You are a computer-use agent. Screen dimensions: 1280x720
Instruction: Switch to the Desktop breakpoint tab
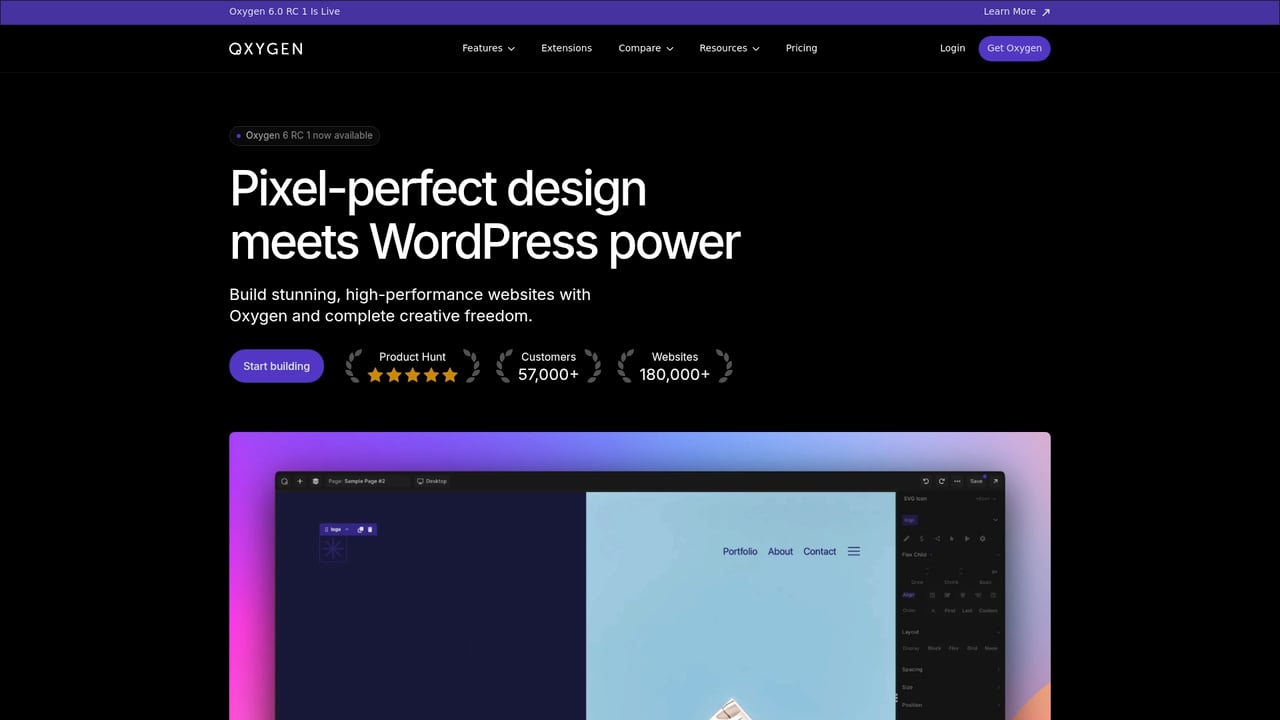click(432, 481)
